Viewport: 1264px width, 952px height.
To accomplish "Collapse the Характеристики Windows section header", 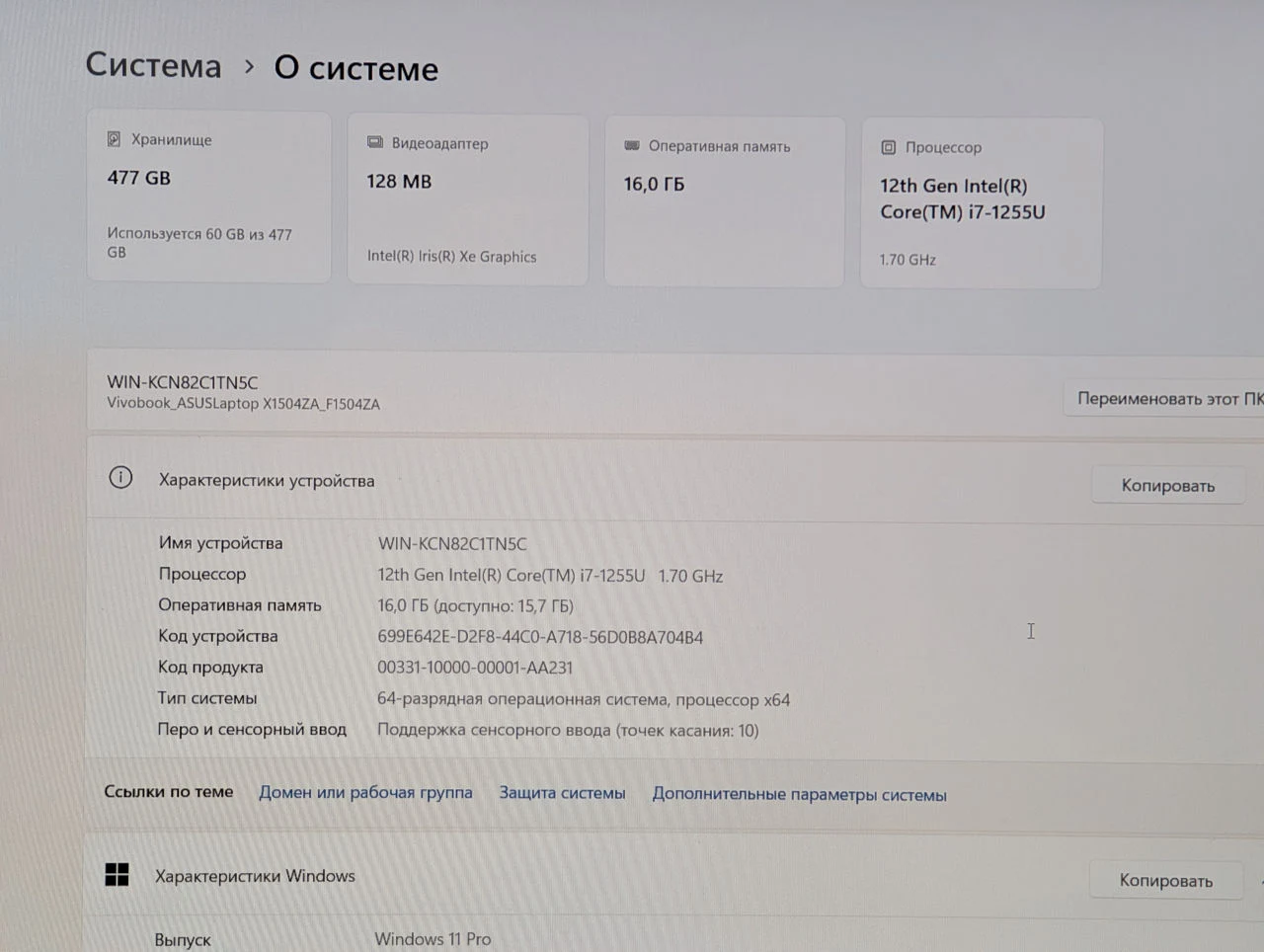I will point(675,877).
